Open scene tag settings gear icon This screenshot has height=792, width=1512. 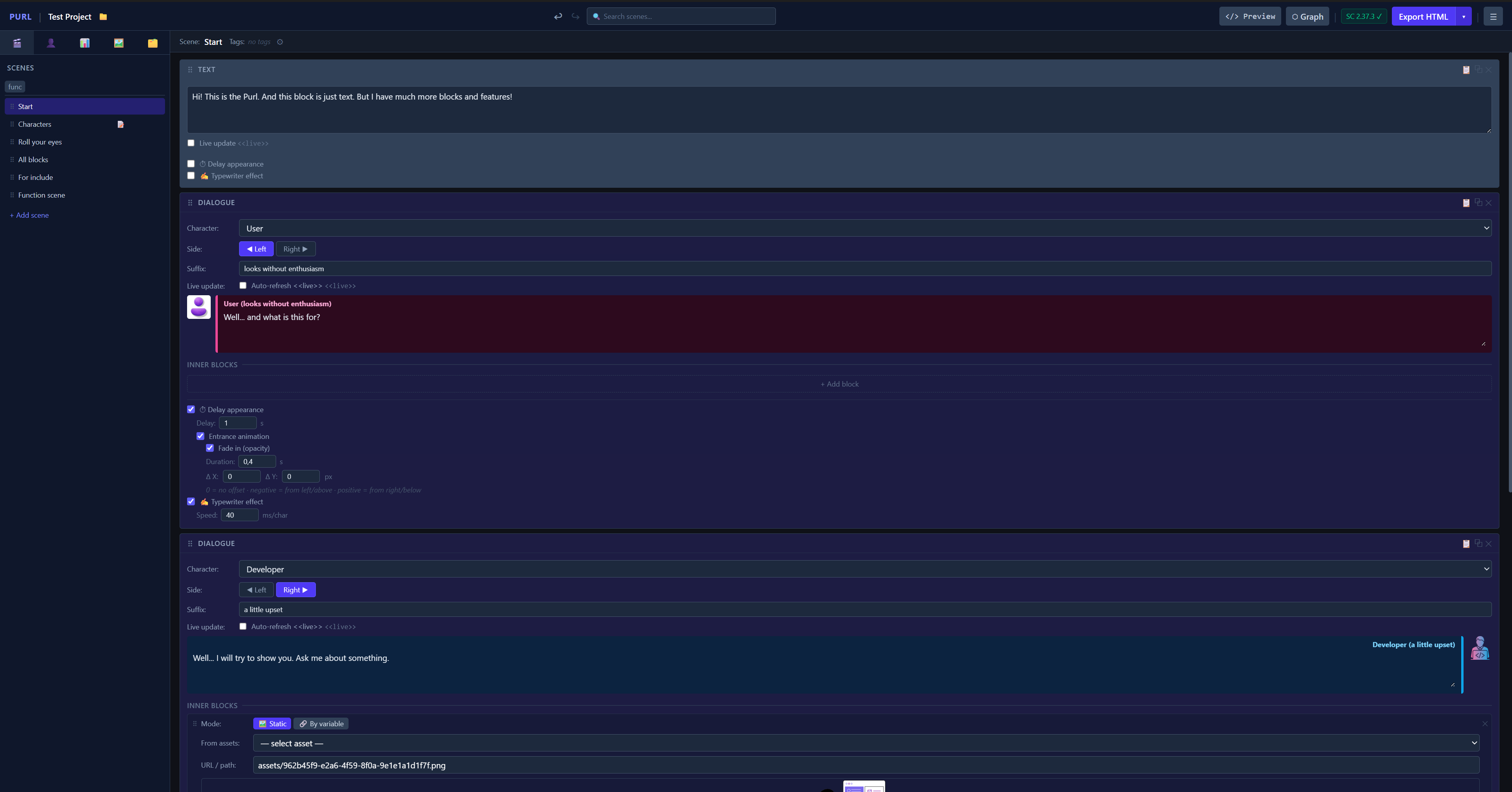pos(280,42)
